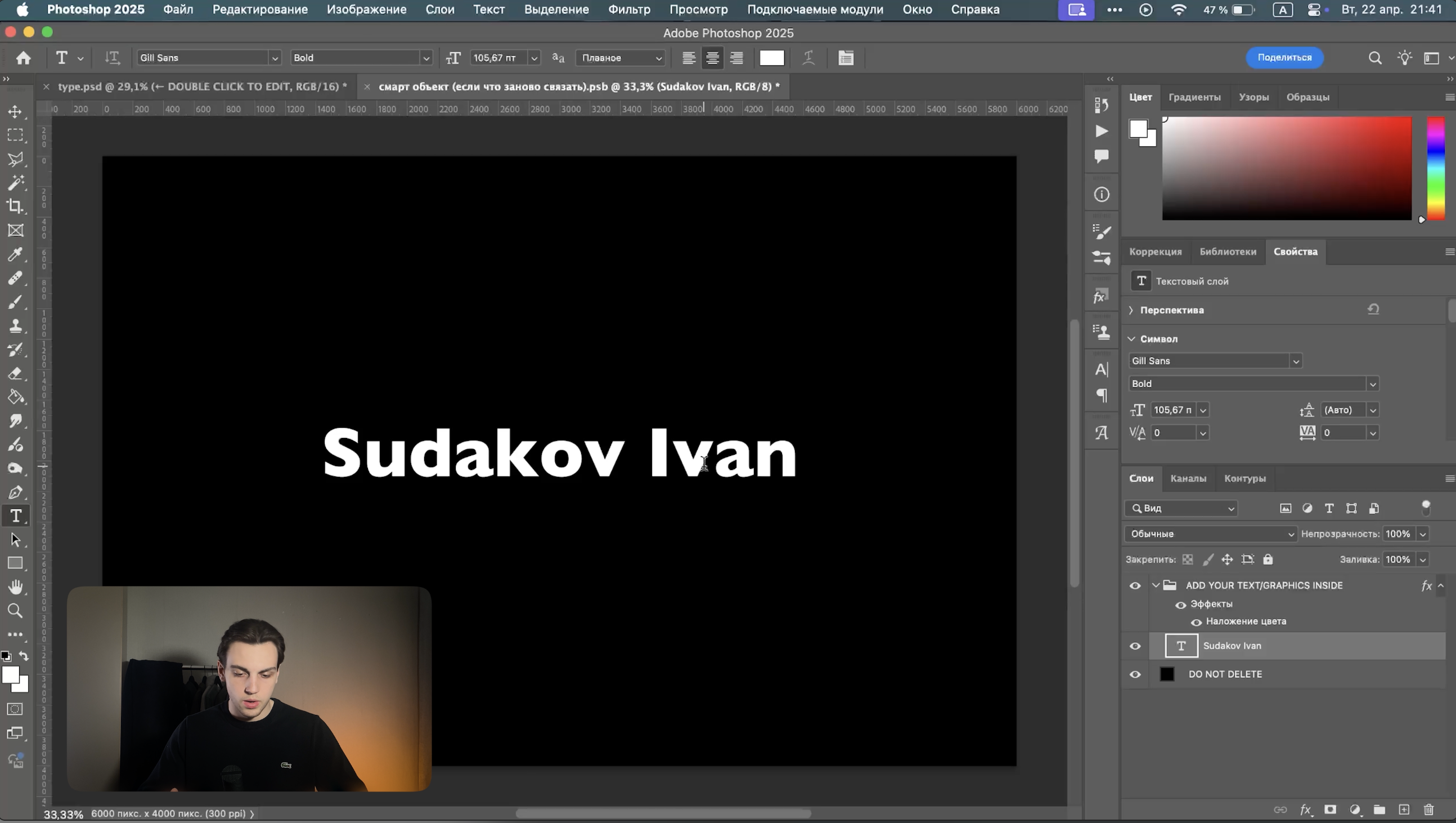Toggle the Color Overlay effect visibility
The width and height of the screenshot is (1456, 823).
pyautogui.click(x=1196, y=622)
